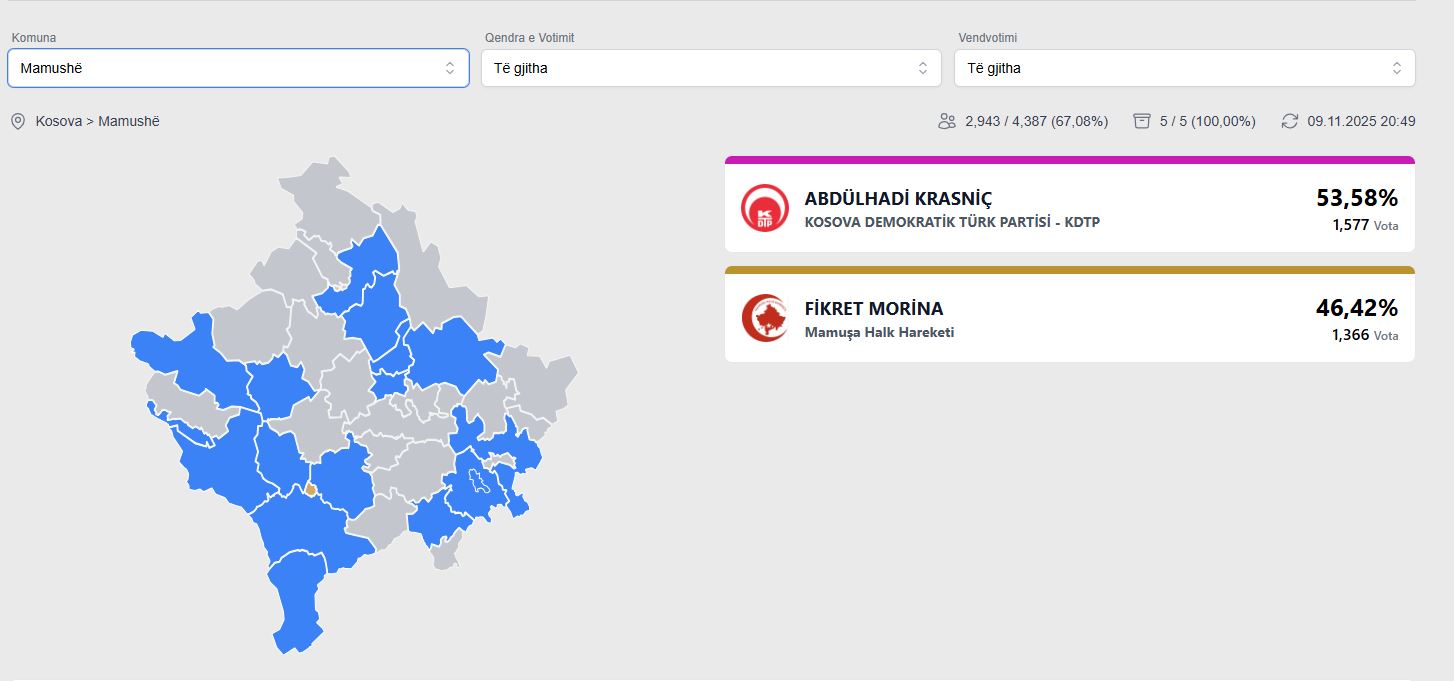The image size is (1454, 681).
Task: Click the 46,42% result percentage
Action: click(1356, 308)
